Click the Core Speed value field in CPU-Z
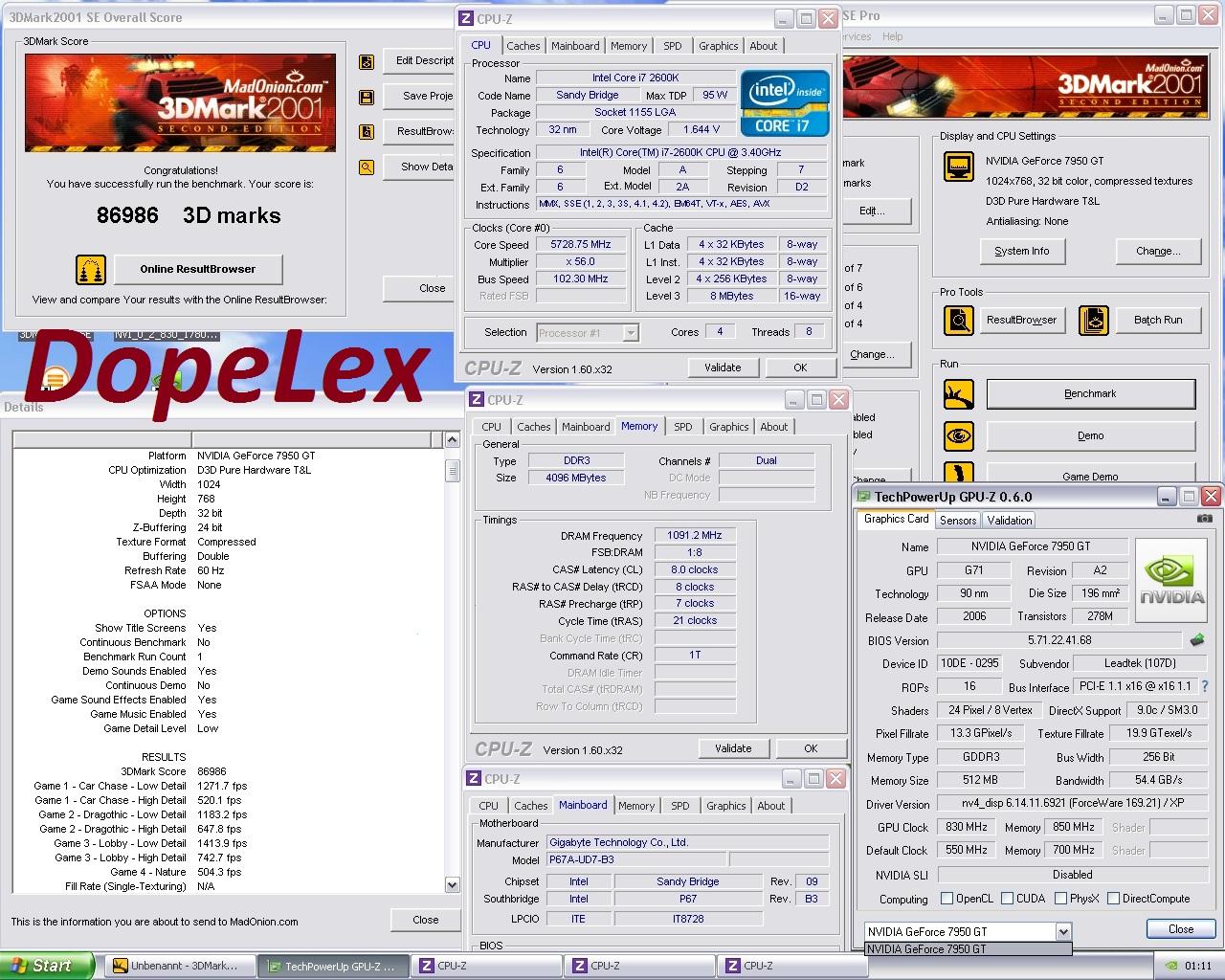 [x=581, y=244]
